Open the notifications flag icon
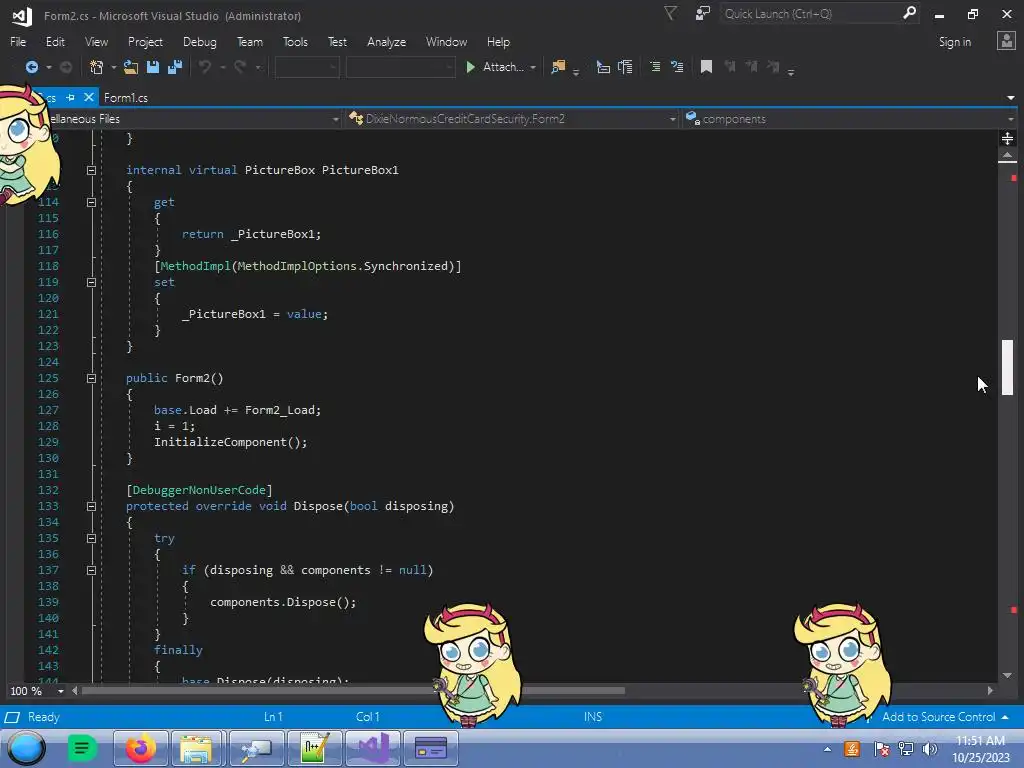Image resolution: width=1024 pixels, height=768 pixels. tap(670, 14)
